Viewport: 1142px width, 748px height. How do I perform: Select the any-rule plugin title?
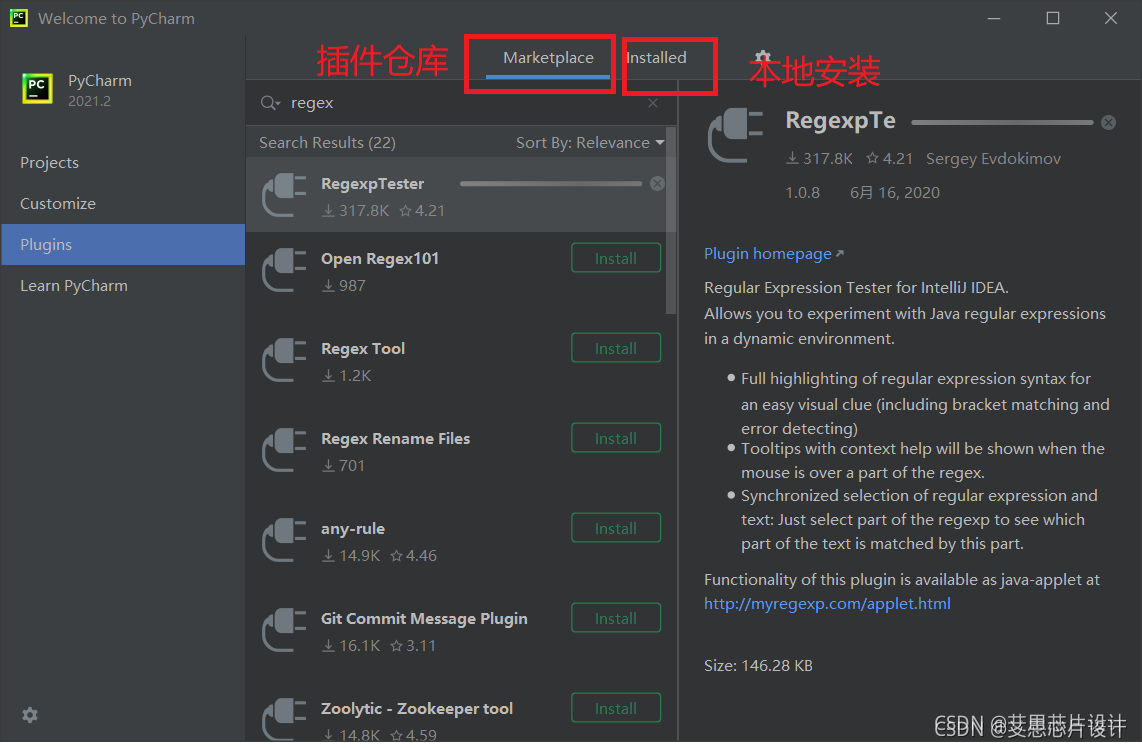click(x=353, y=529)
